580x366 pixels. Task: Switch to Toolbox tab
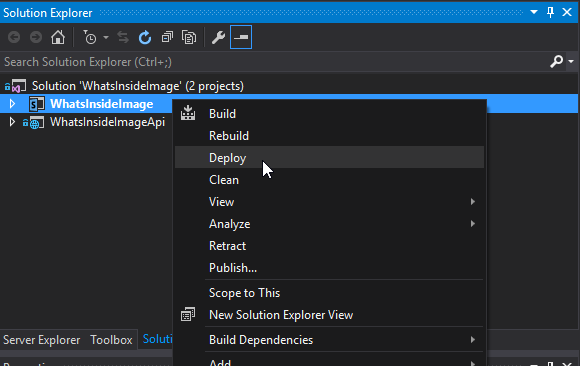coord(111,340)
